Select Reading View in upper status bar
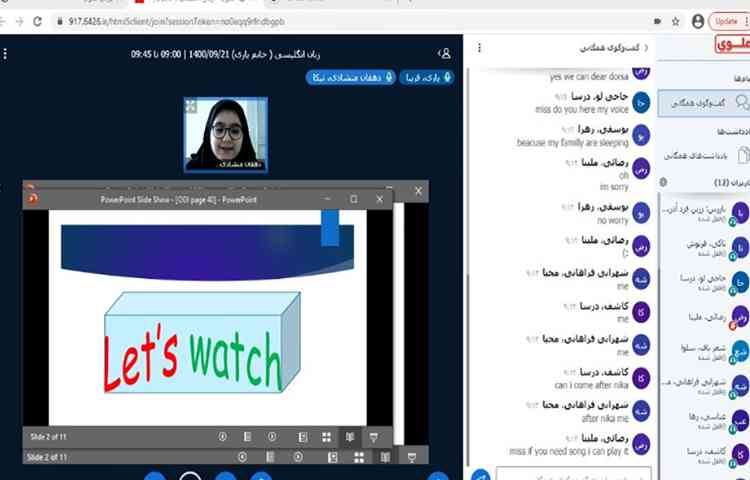Image resolution: width=750 pixels, height=480 pixels. point(350,437)
